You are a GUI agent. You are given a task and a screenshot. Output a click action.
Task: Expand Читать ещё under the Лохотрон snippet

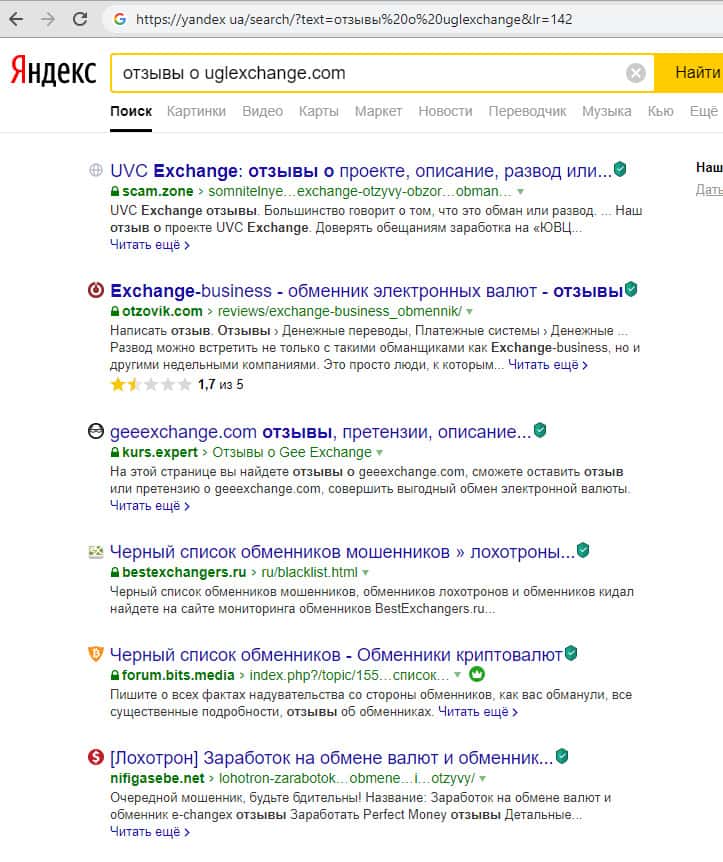tap(150, 832)
